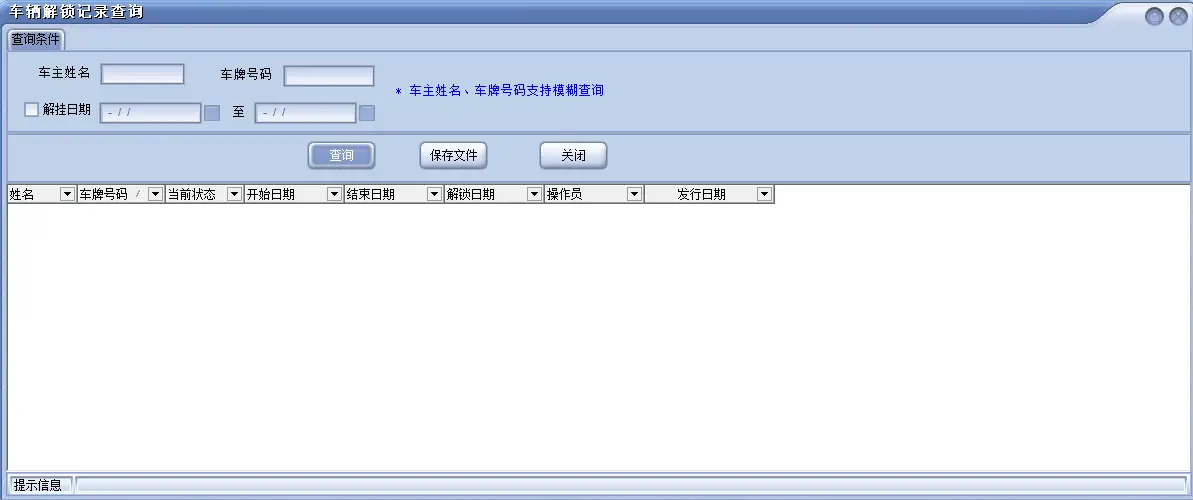The width and height of the screenshot is (1193, 500).
Task: Close the window with the X title-bar button
Action: 1178,17
